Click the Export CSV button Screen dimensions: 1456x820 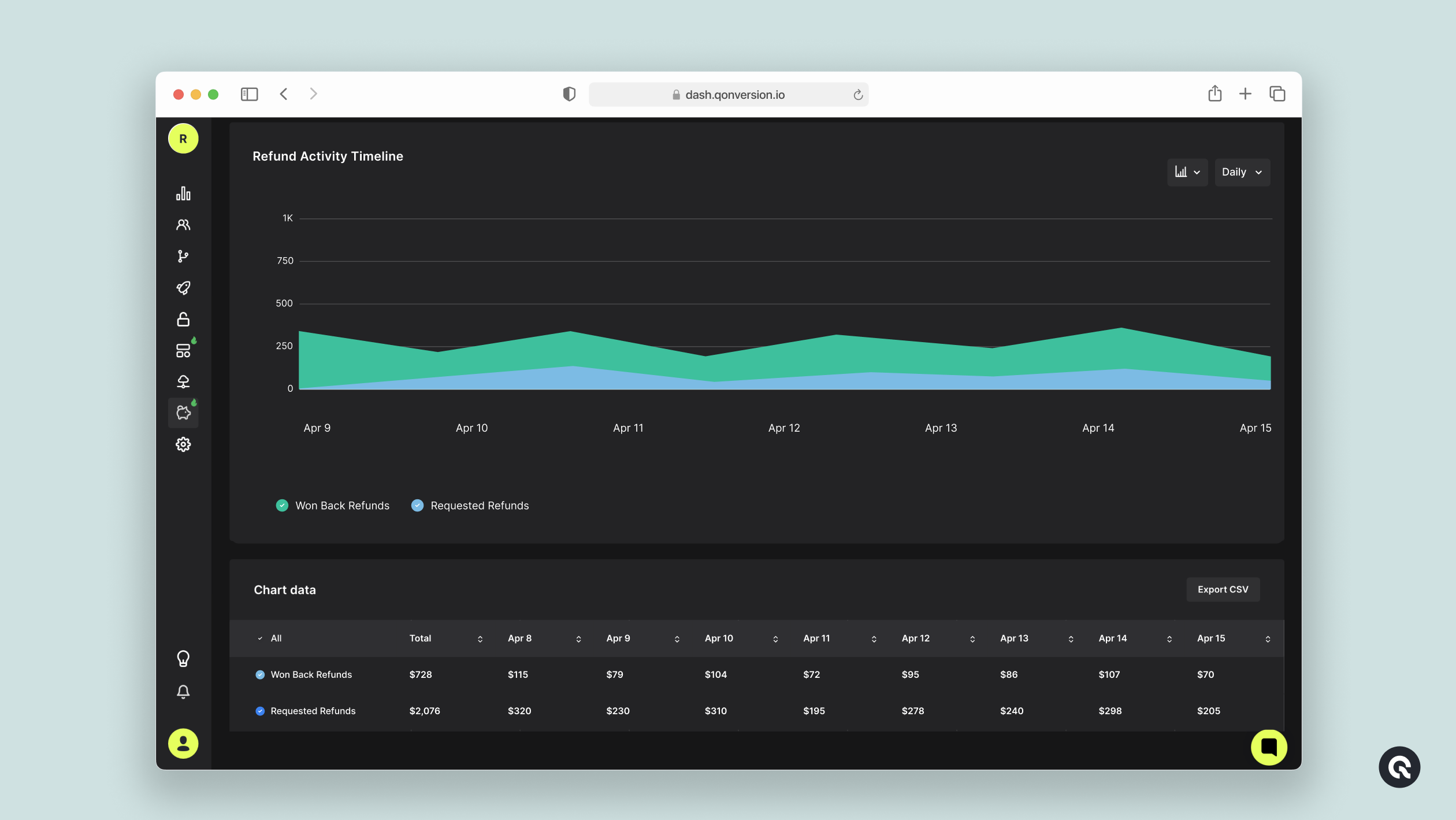(1223, 589)
